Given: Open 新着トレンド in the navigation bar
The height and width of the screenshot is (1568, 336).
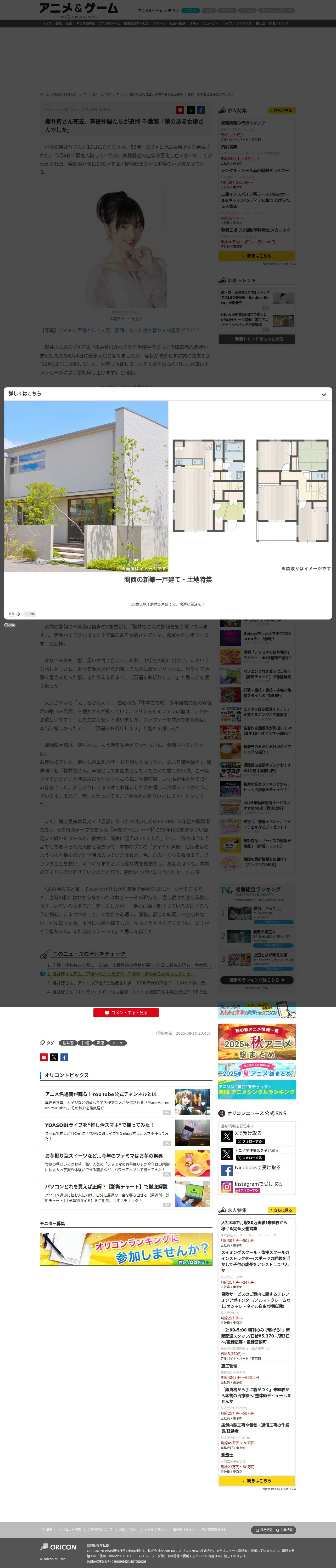Looking at the screenshot, I should pyautogui.click(x=279, y=23).
